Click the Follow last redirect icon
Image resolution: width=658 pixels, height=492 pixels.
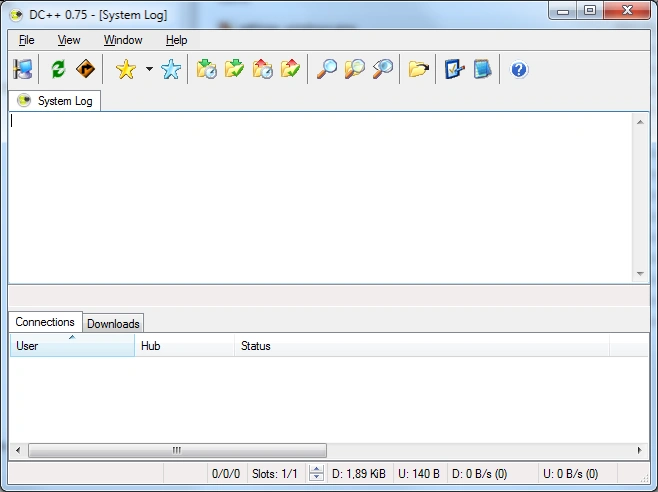[x=86, y=69]
